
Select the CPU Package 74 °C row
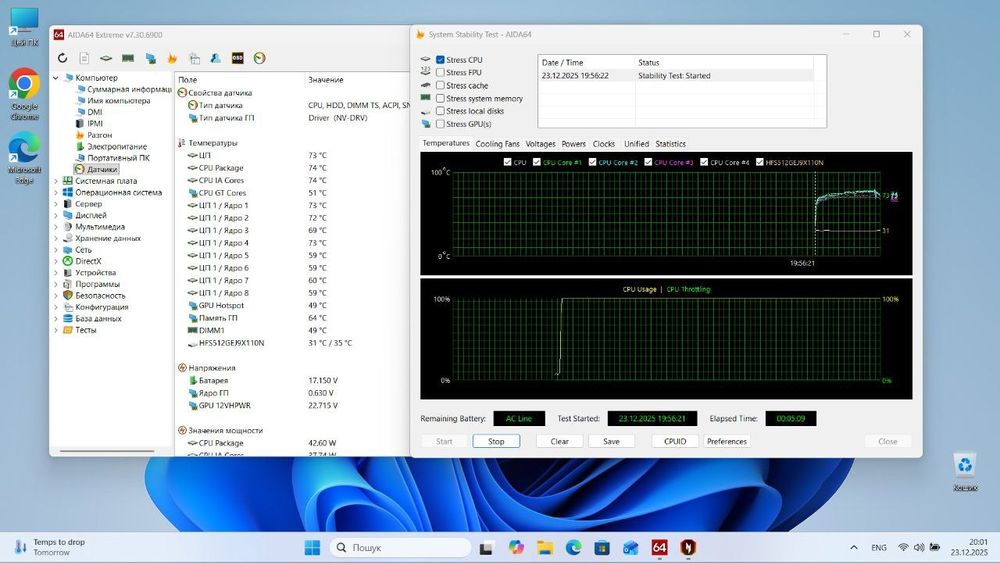[x=292, y=168]
